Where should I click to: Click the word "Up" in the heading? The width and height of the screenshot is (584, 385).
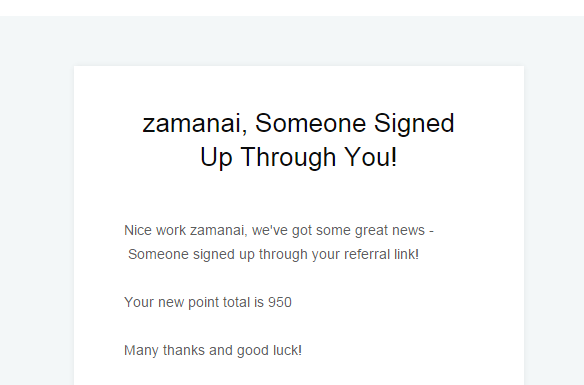tap(216, 159)
